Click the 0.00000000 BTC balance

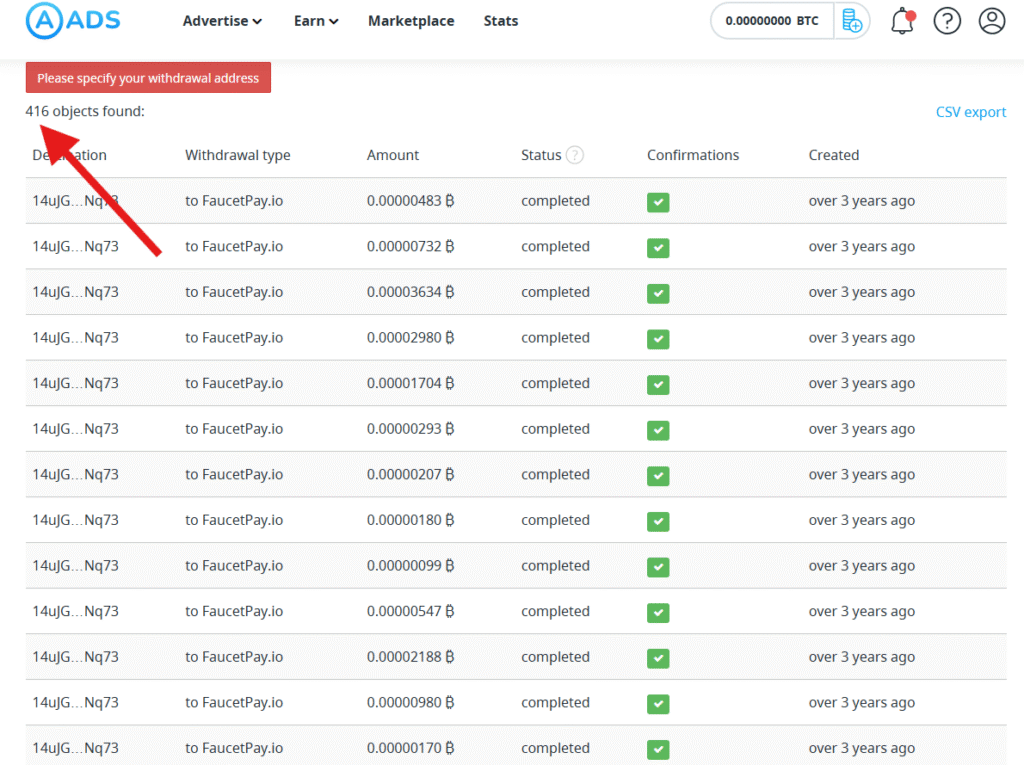point(771,21)
